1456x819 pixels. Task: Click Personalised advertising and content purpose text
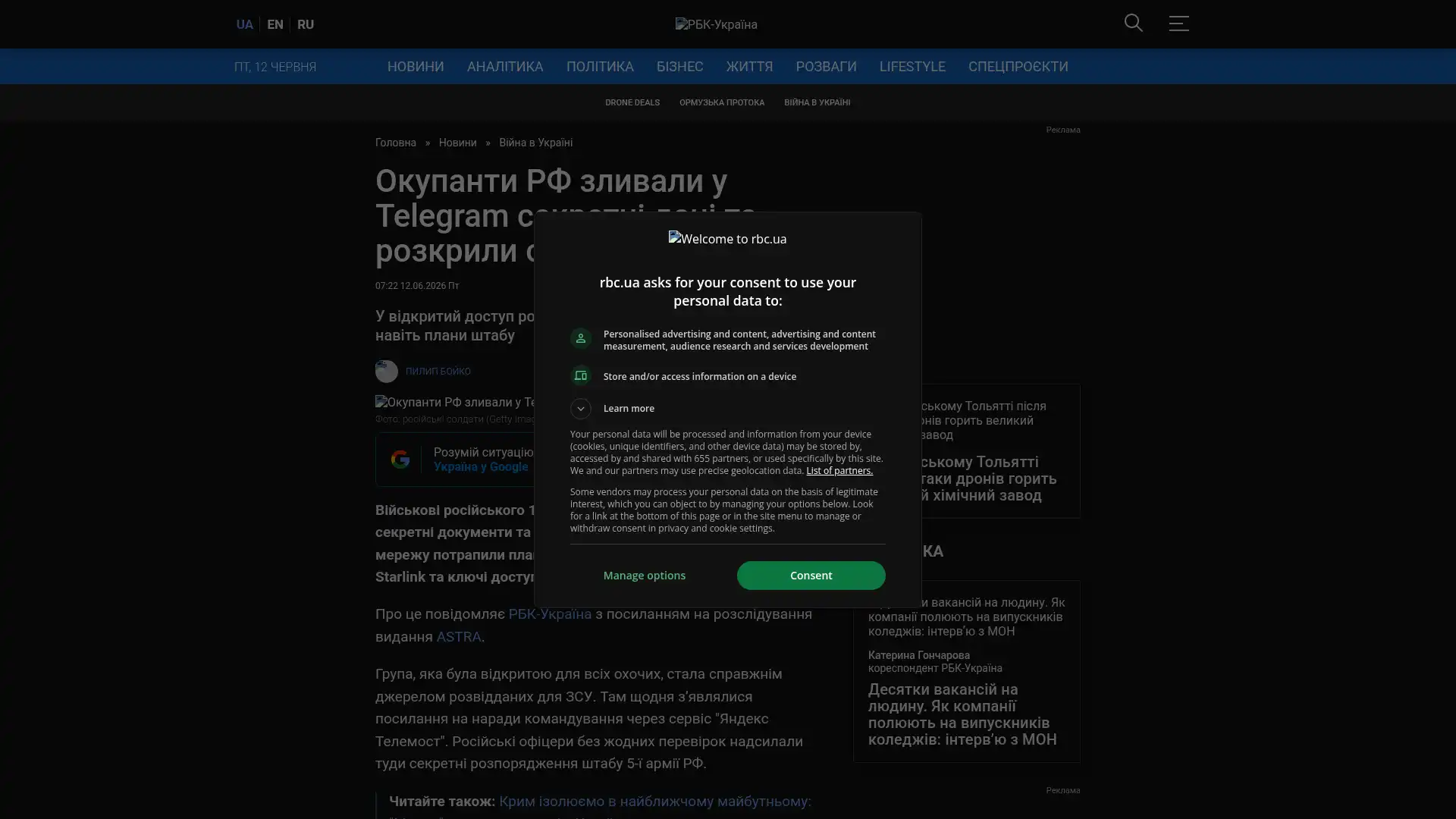pos(739,340)
